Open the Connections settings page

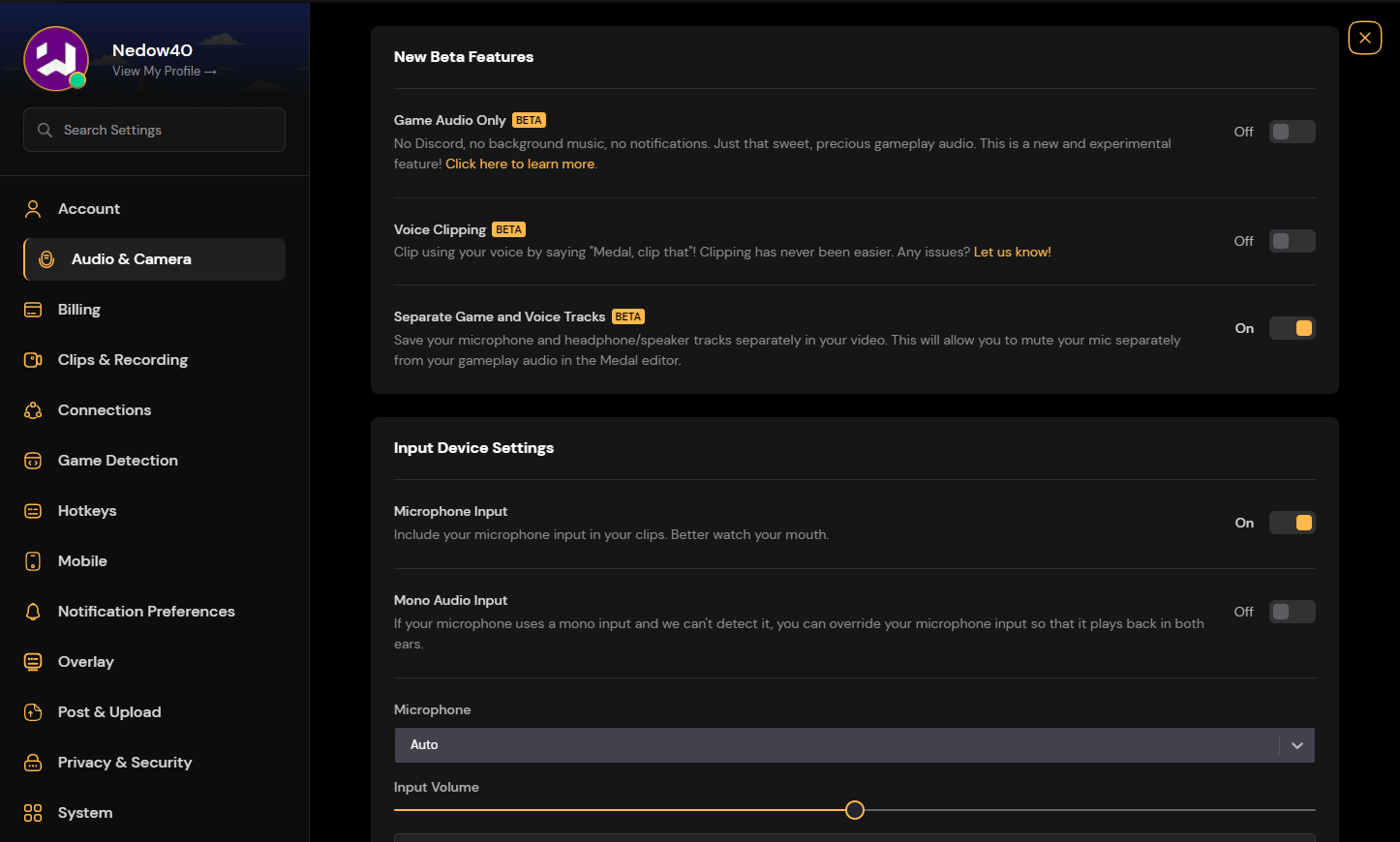[155, 410]
